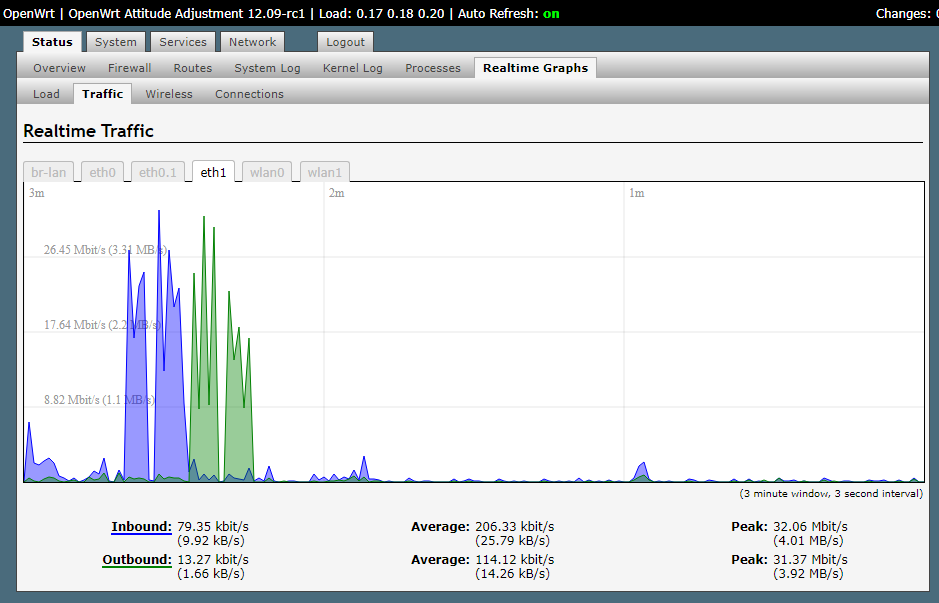
Task: Click the Logout button
Action: point(344,42)
